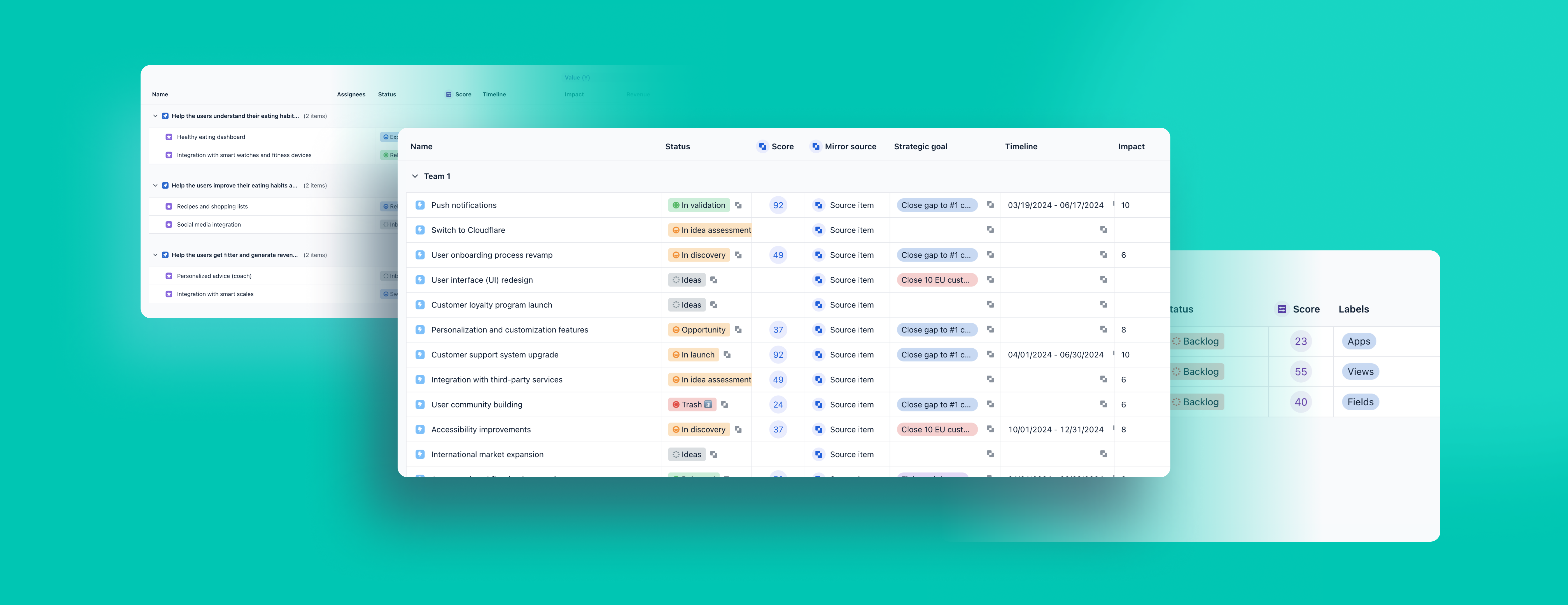Image resolution: width=1568 pixels, height=605 pixels.
Task: Click the Backlog status beside score 23
Action: tap(1197, 341)
